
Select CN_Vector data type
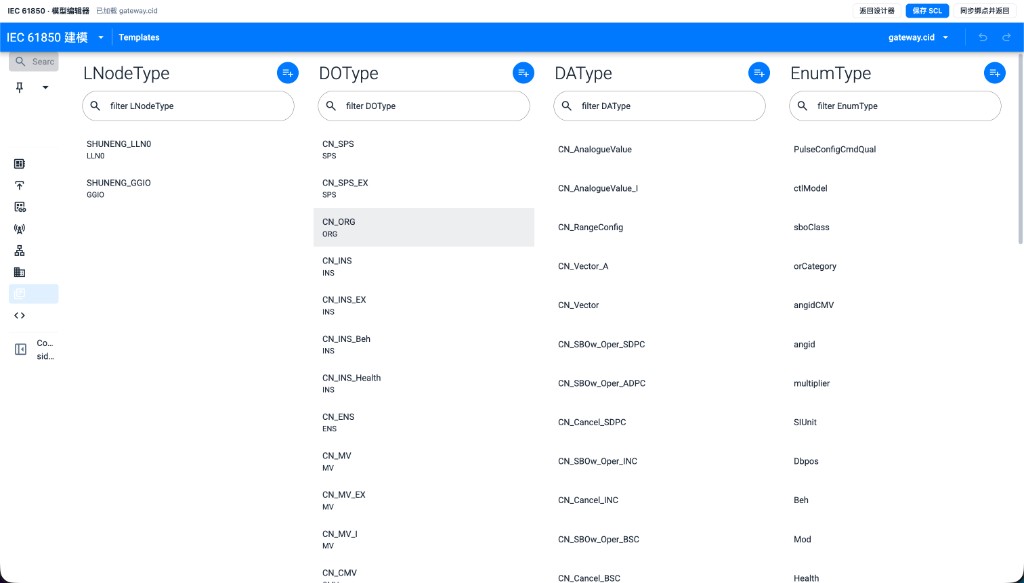[x=660, y=306]
